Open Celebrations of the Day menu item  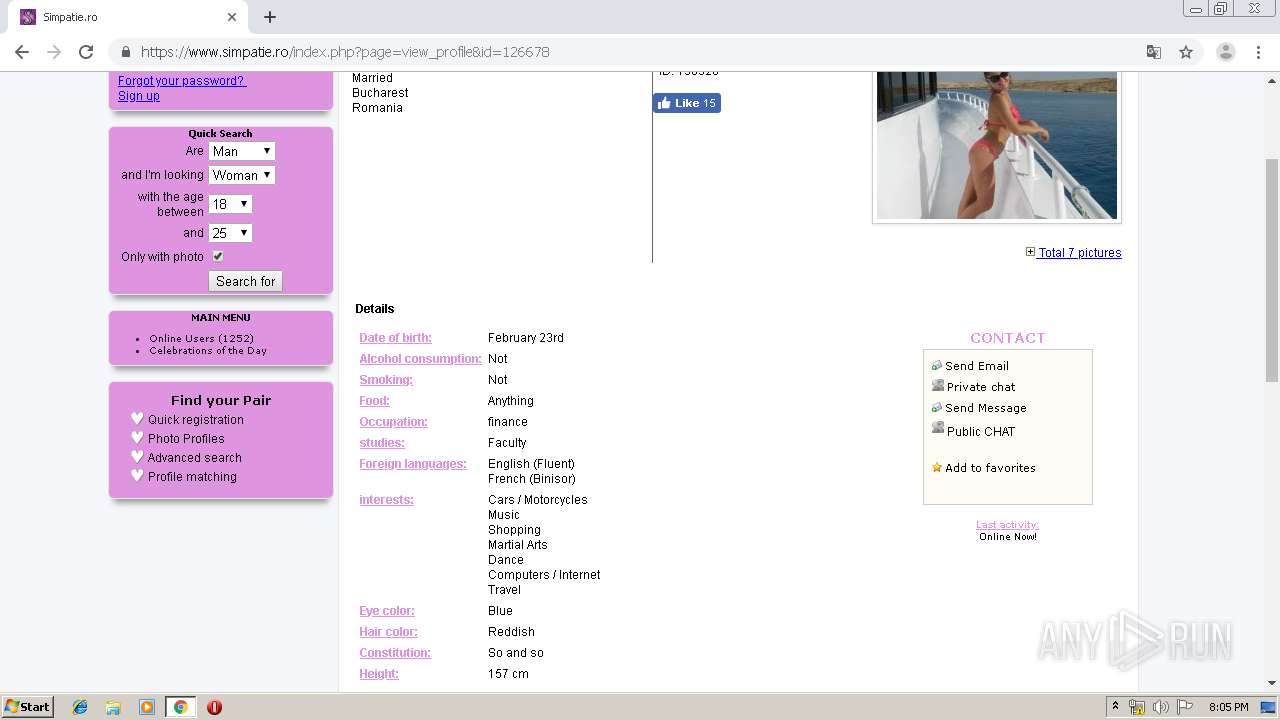[x=208, y=351]
